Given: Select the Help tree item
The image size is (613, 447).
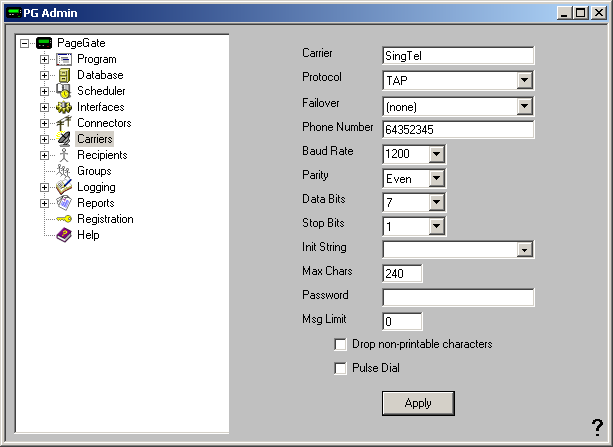Looking at the screenshot, I should pos(88,235).
